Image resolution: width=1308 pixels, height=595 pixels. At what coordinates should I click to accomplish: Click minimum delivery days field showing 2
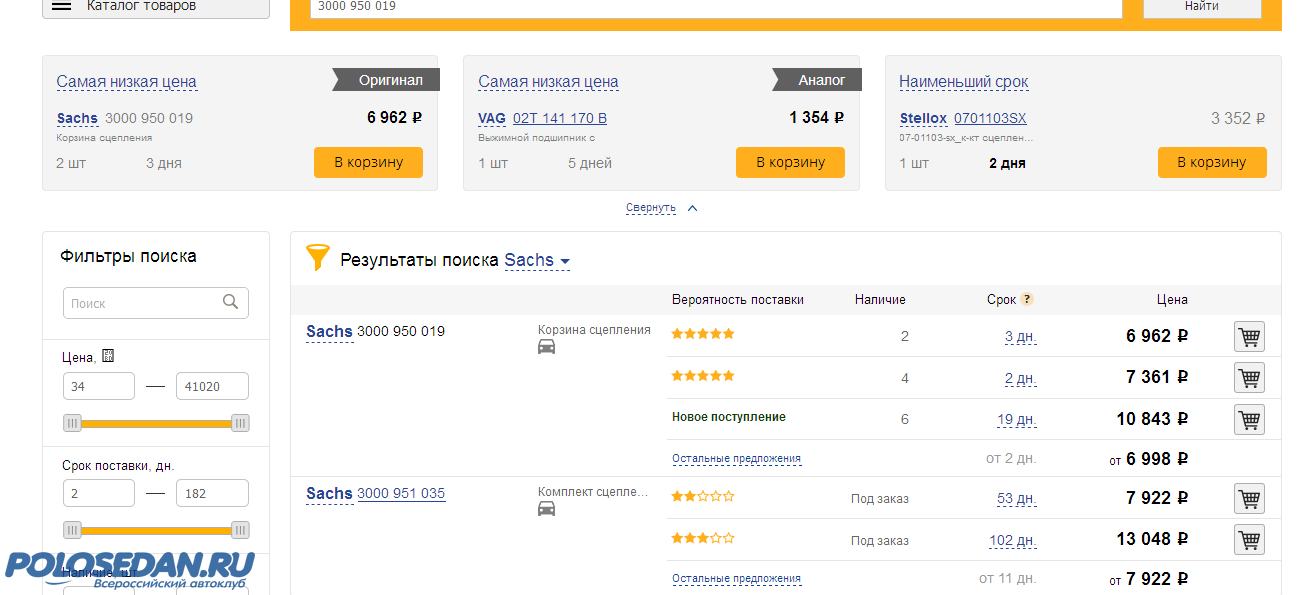point(99,493)
